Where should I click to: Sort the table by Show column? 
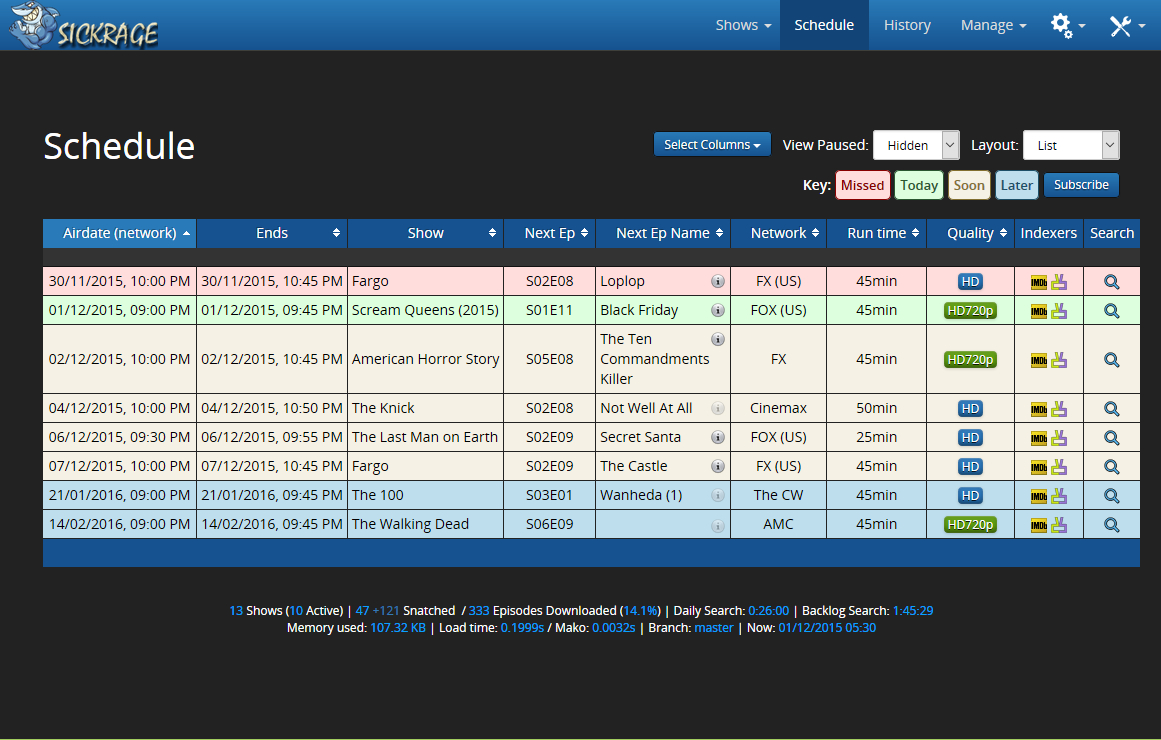pos(425,233)
